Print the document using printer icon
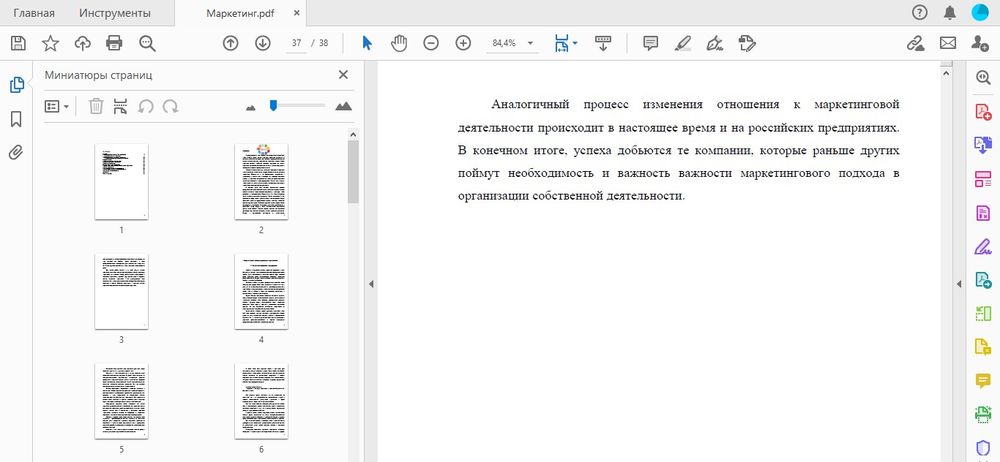 click(x=114, y=43)
